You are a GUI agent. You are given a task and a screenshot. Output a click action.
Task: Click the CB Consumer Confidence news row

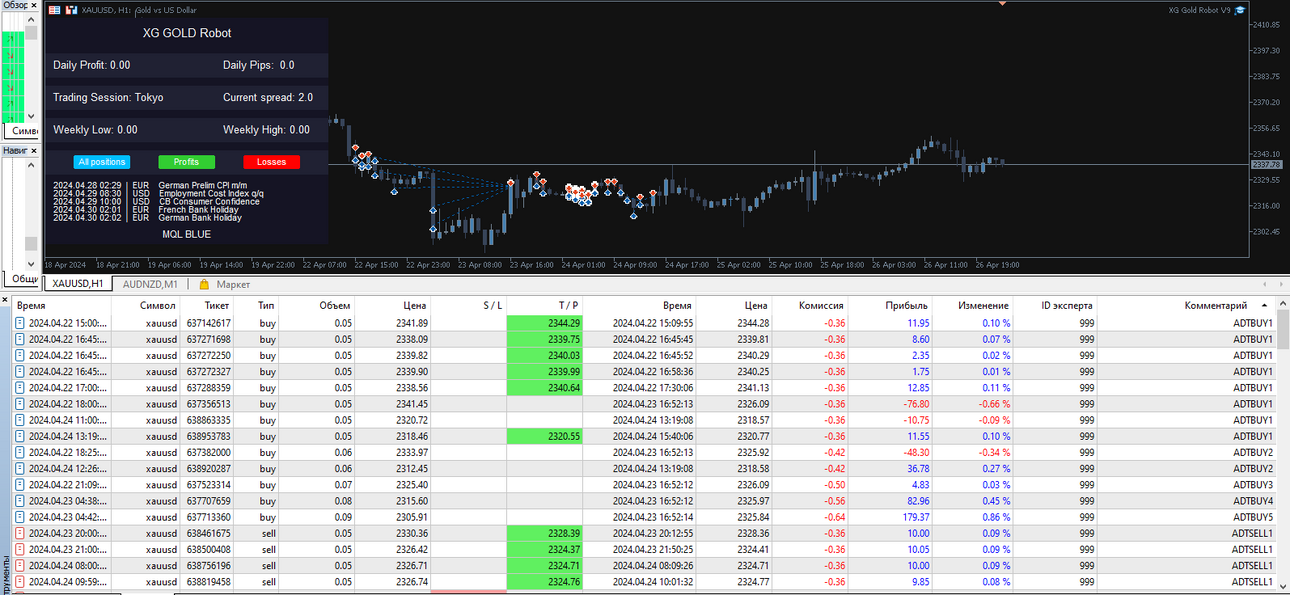tap(156, 201)
